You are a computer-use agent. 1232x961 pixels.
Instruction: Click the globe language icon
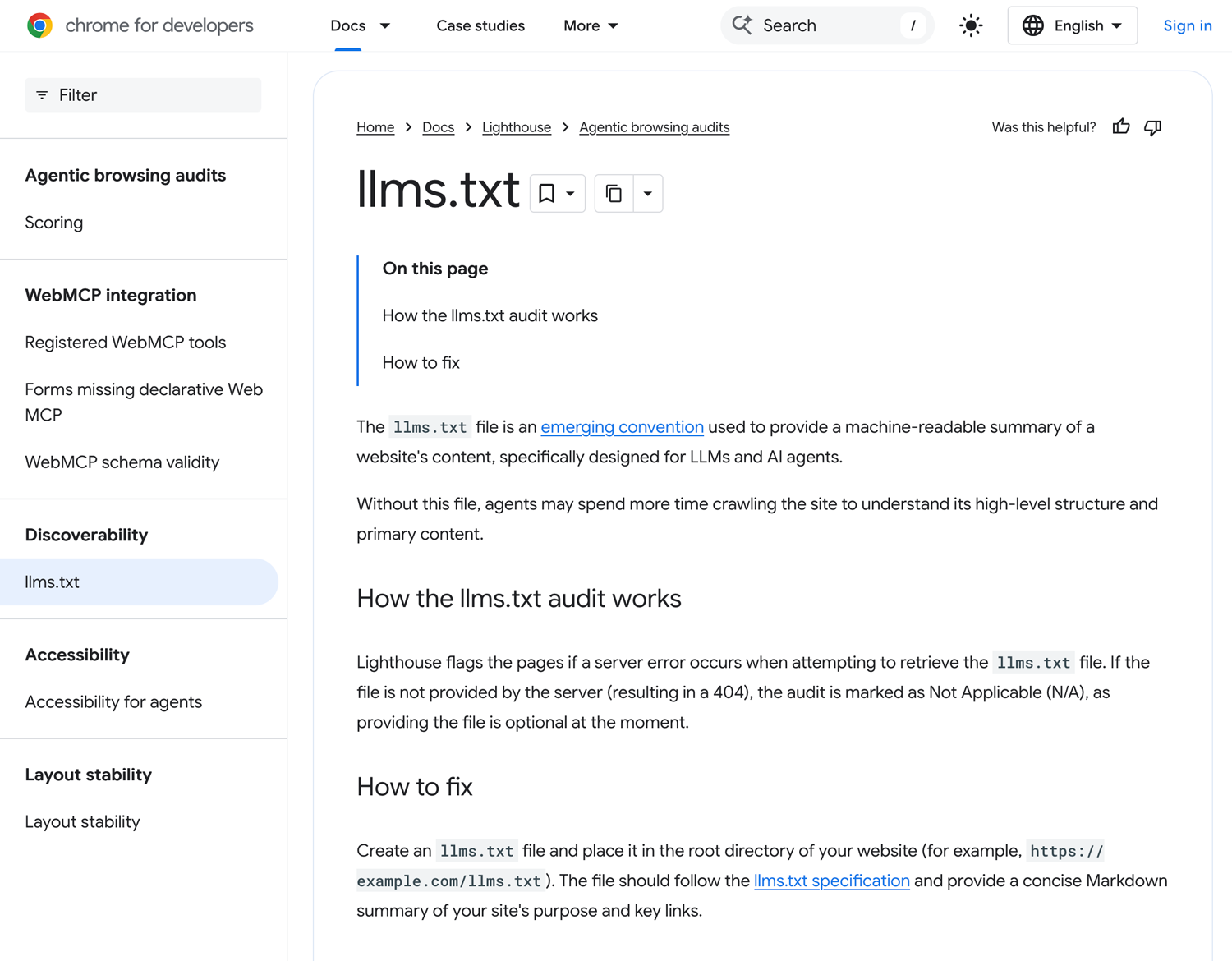point(1033,25)
